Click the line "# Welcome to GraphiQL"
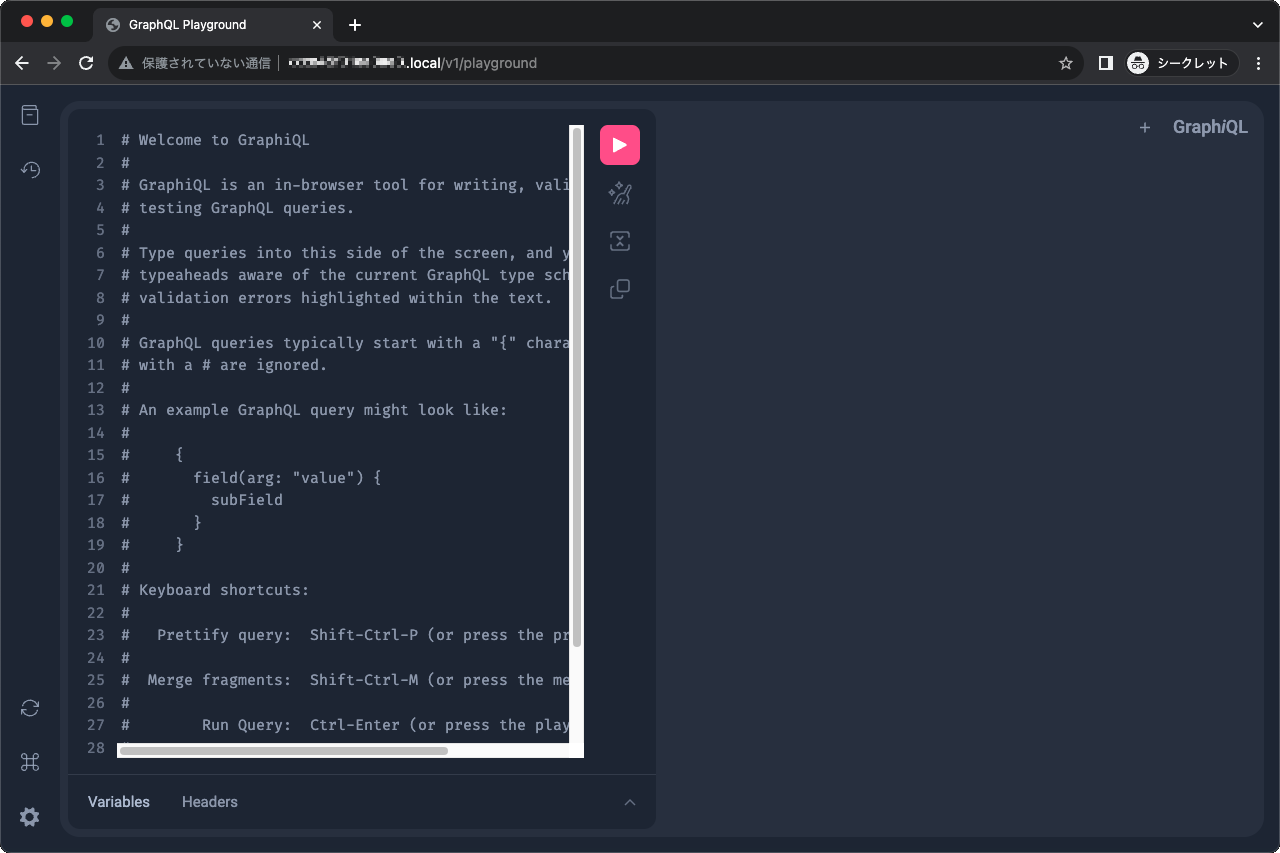The image size is (1280, 853). [216, 140]
